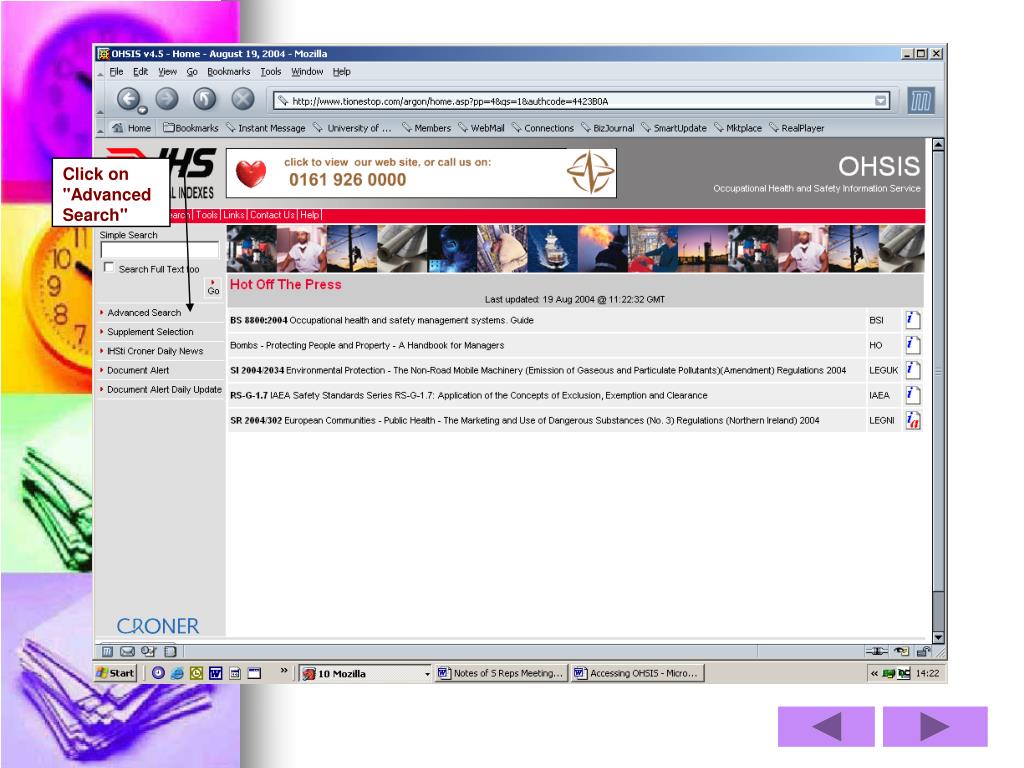Click the online/offline connection icon
This screenshot has width=1024, height=768.
876,651
